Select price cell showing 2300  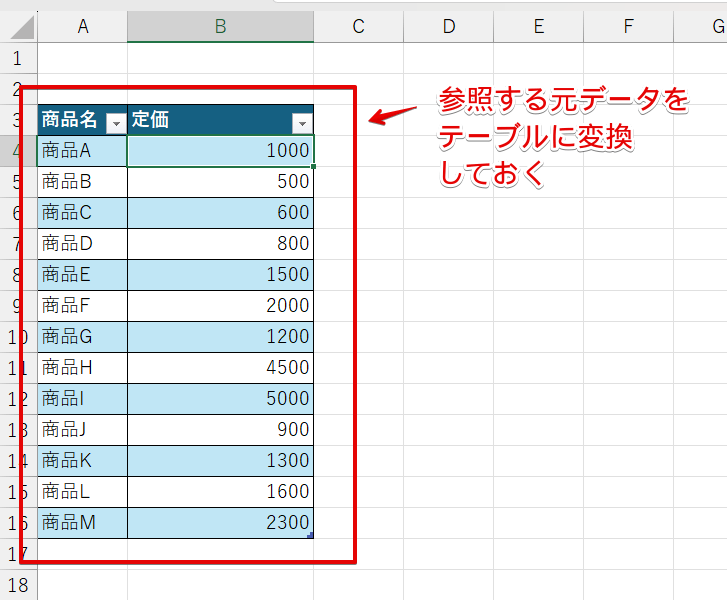(221, 523)
